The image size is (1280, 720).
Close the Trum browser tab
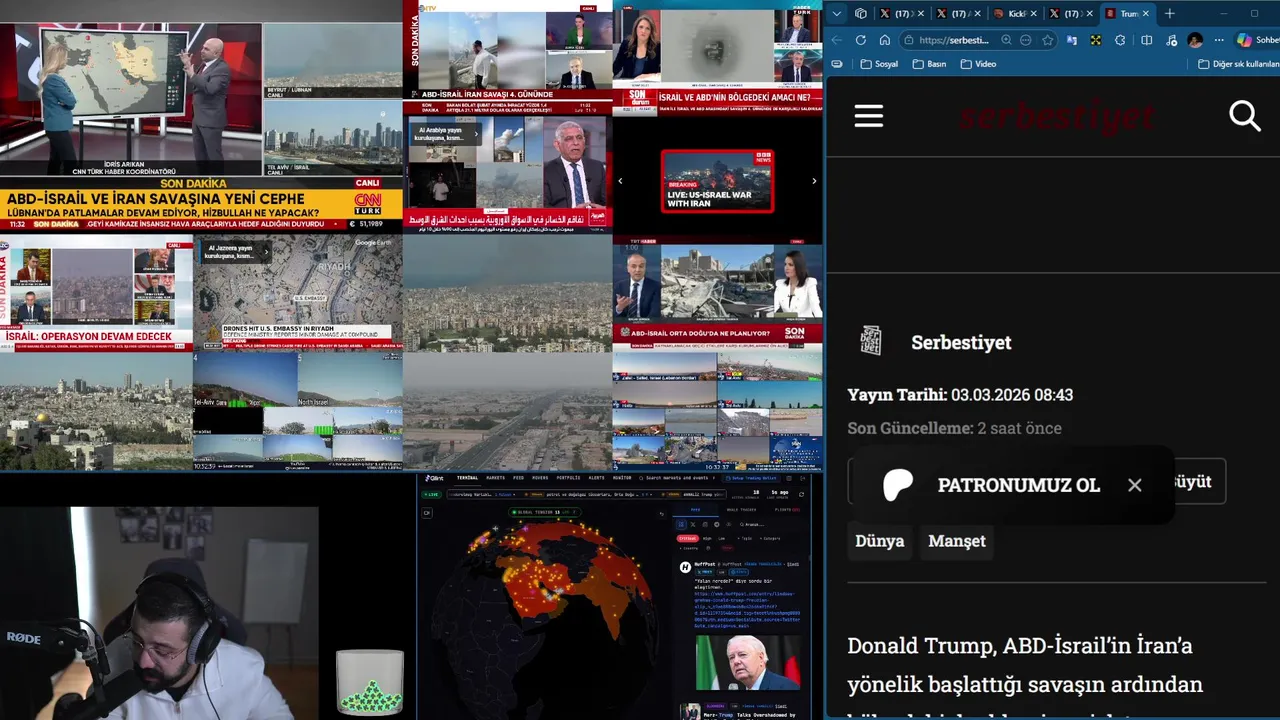(x=1146, y=14)
